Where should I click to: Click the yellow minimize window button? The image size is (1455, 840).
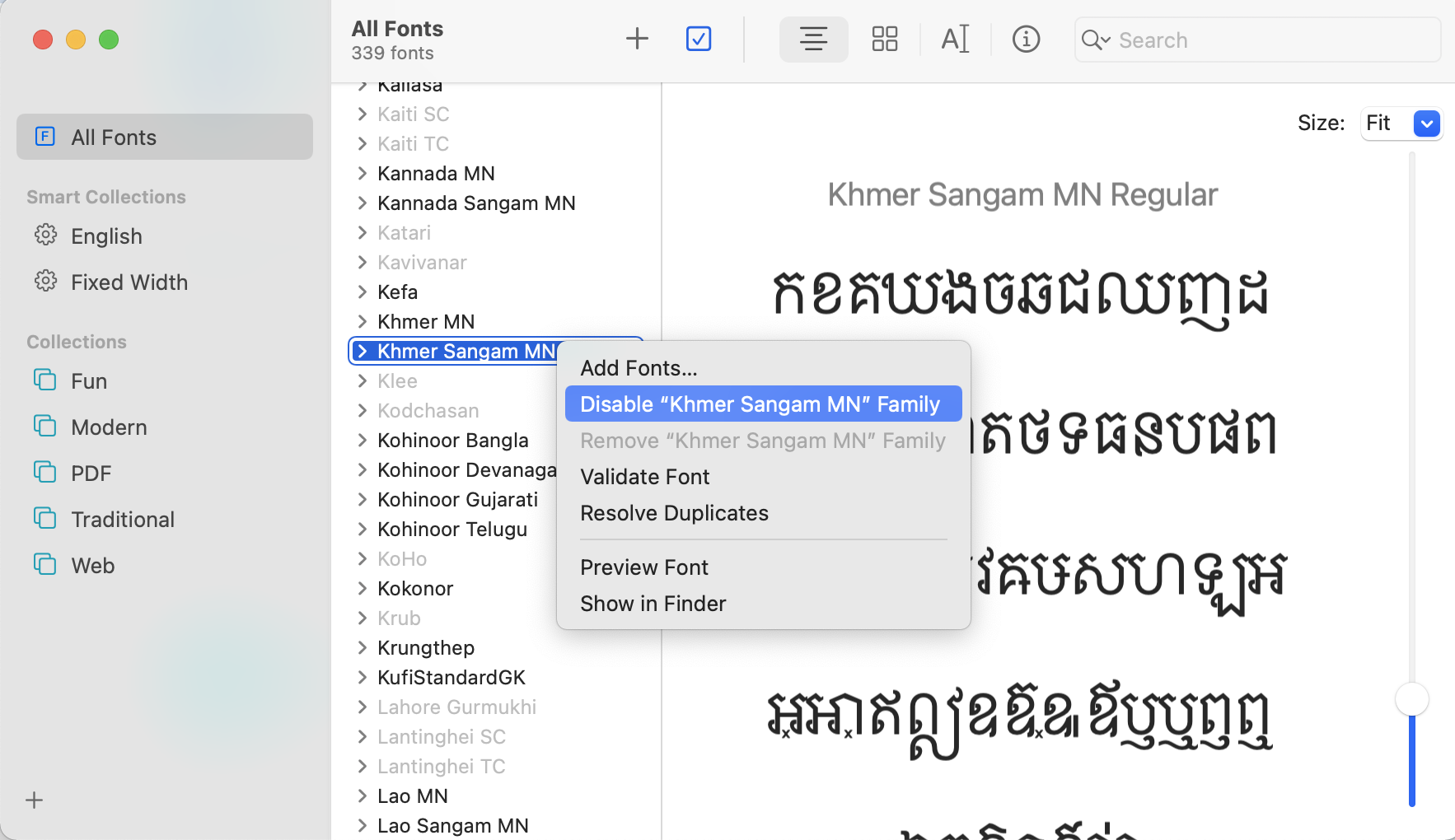[x=76, y=40]
